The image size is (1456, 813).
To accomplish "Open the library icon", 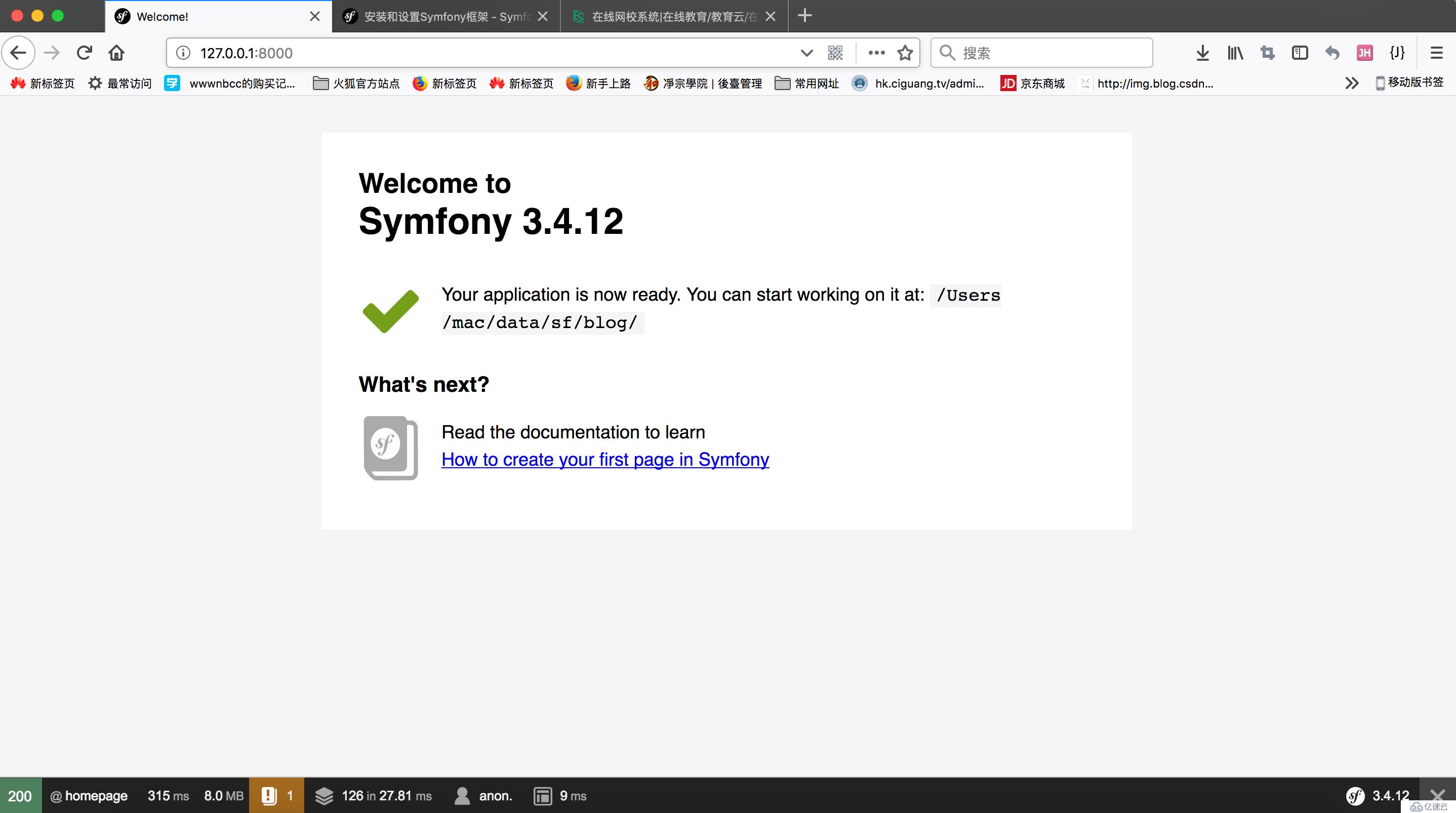I will tap(1235, 53).
